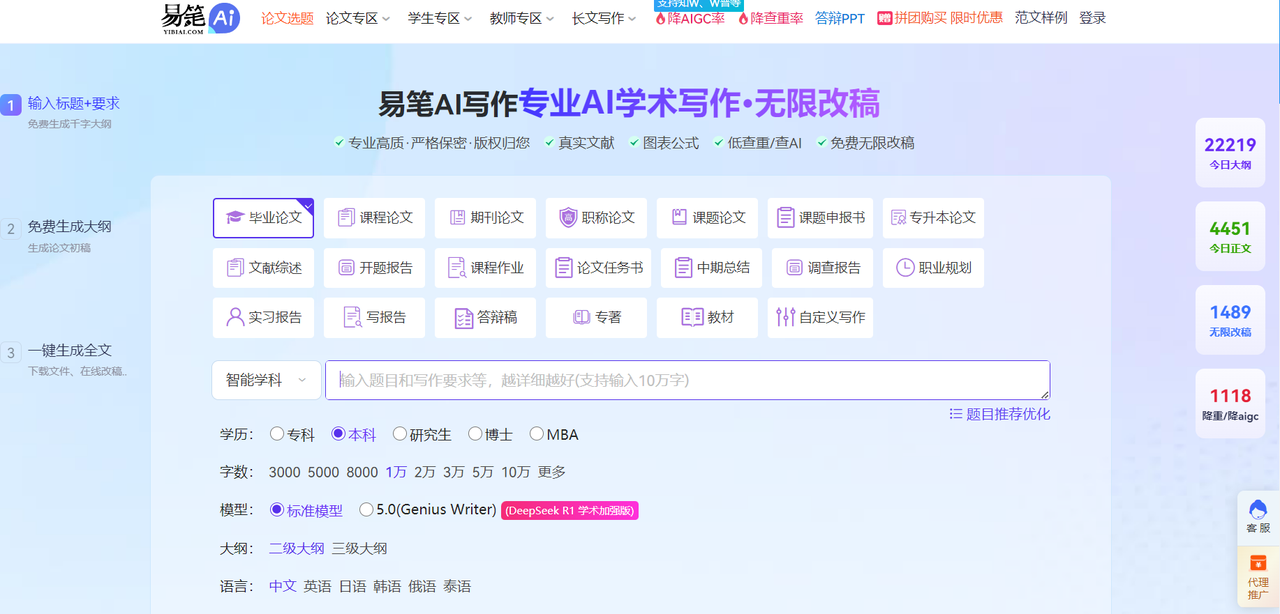Click the DeepSeek R1 学术加强版 badge
This screenshot has height=614, width=1280.
tap(570, 510)
